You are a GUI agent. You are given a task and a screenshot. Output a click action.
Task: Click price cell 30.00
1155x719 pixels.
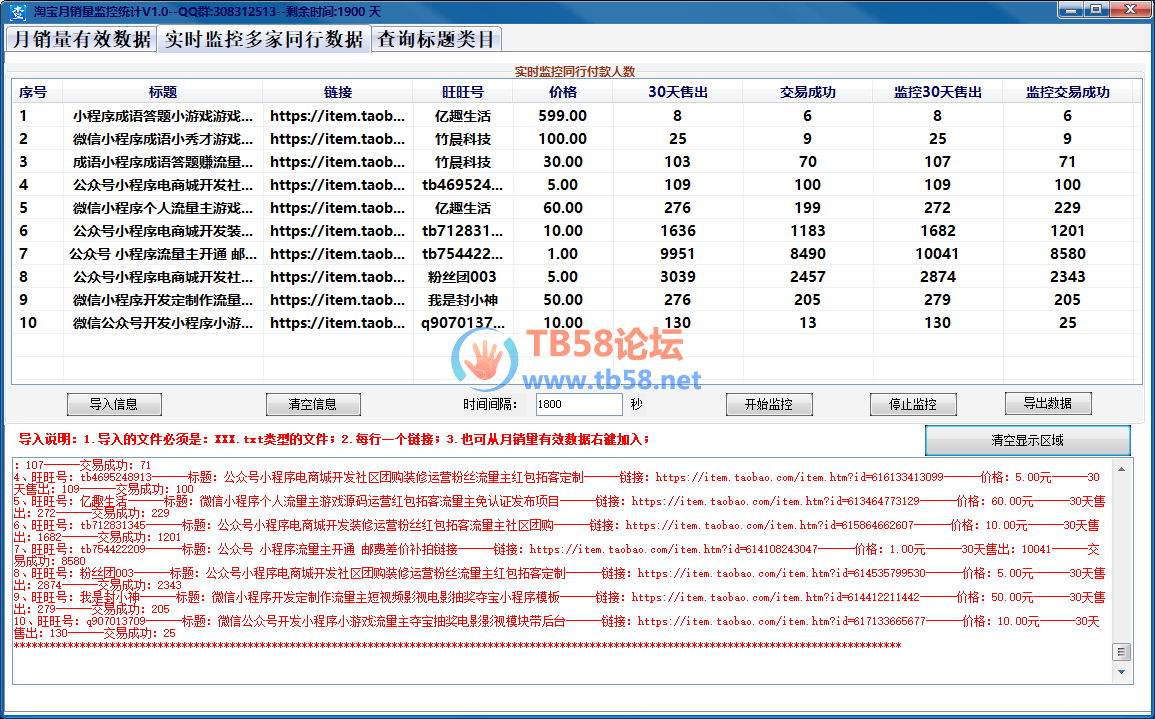(x=563, y=161)
